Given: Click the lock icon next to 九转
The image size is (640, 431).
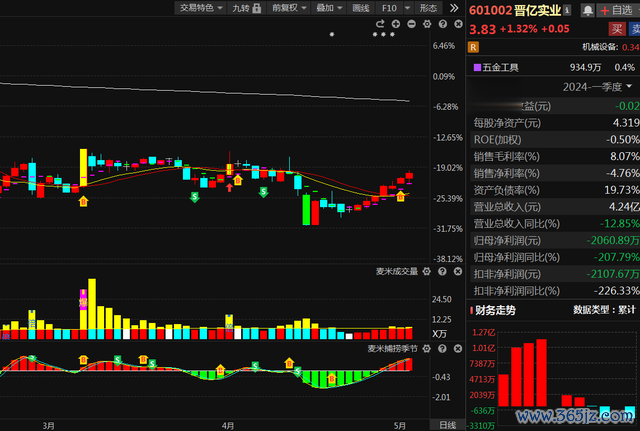Looking at the screenshot, I should (x=257, y=8).
